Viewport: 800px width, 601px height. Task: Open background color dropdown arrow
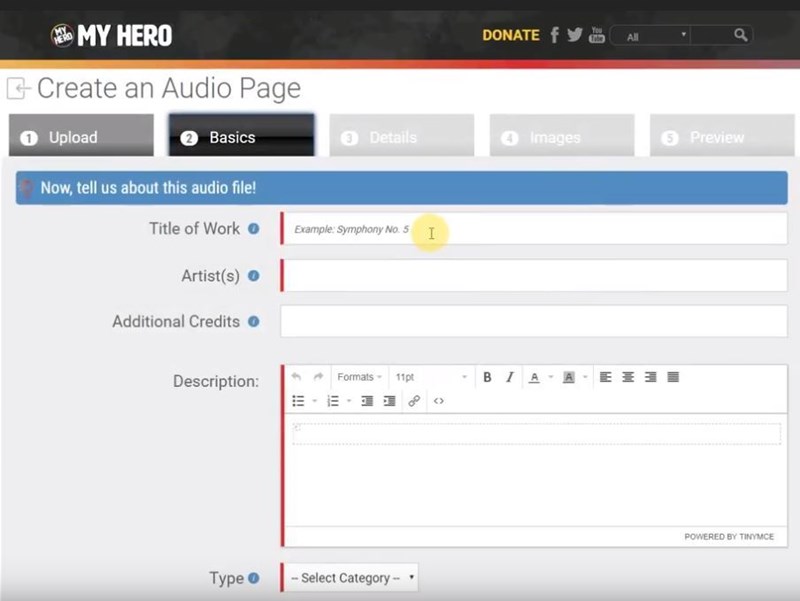coord(585,377)
